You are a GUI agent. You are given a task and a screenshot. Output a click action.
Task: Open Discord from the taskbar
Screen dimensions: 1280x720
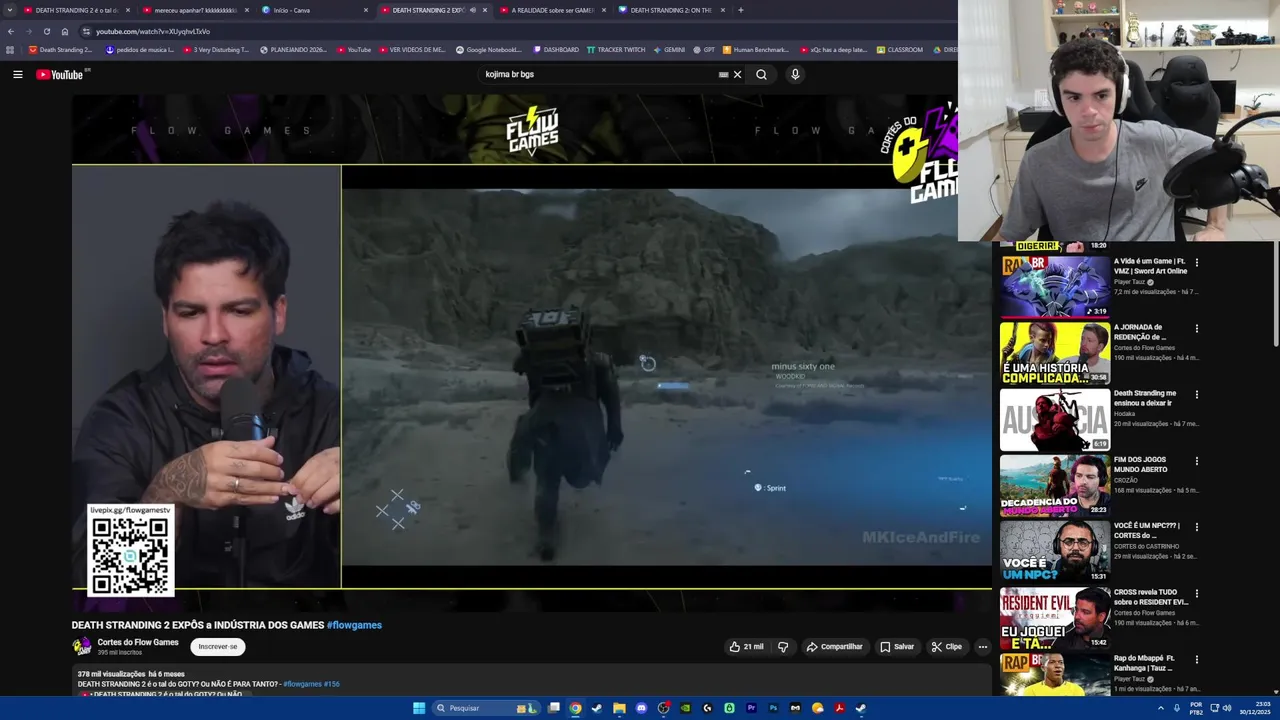click(x=641, y=708)
